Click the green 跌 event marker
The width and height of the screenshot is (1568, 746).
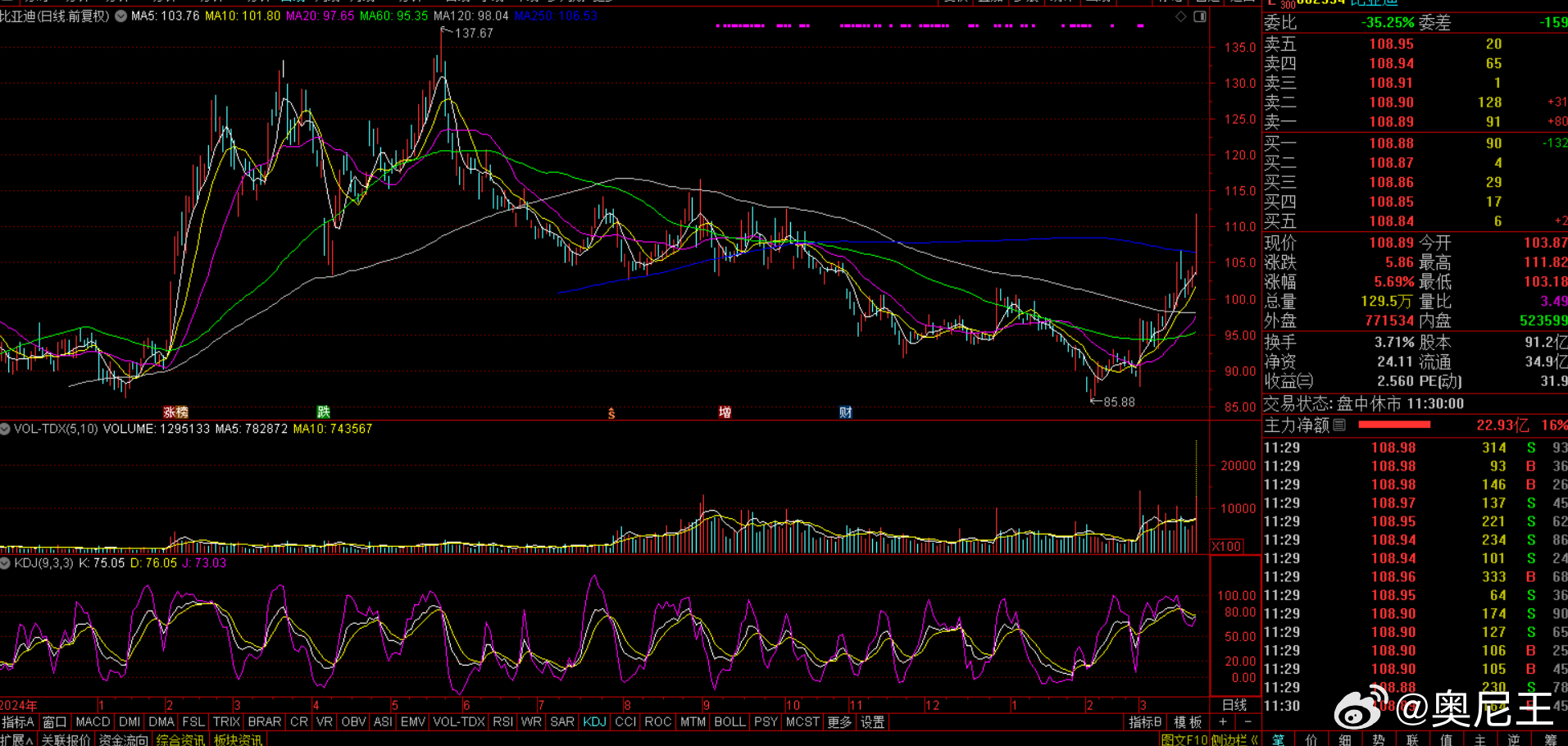(x=324, y=412)
